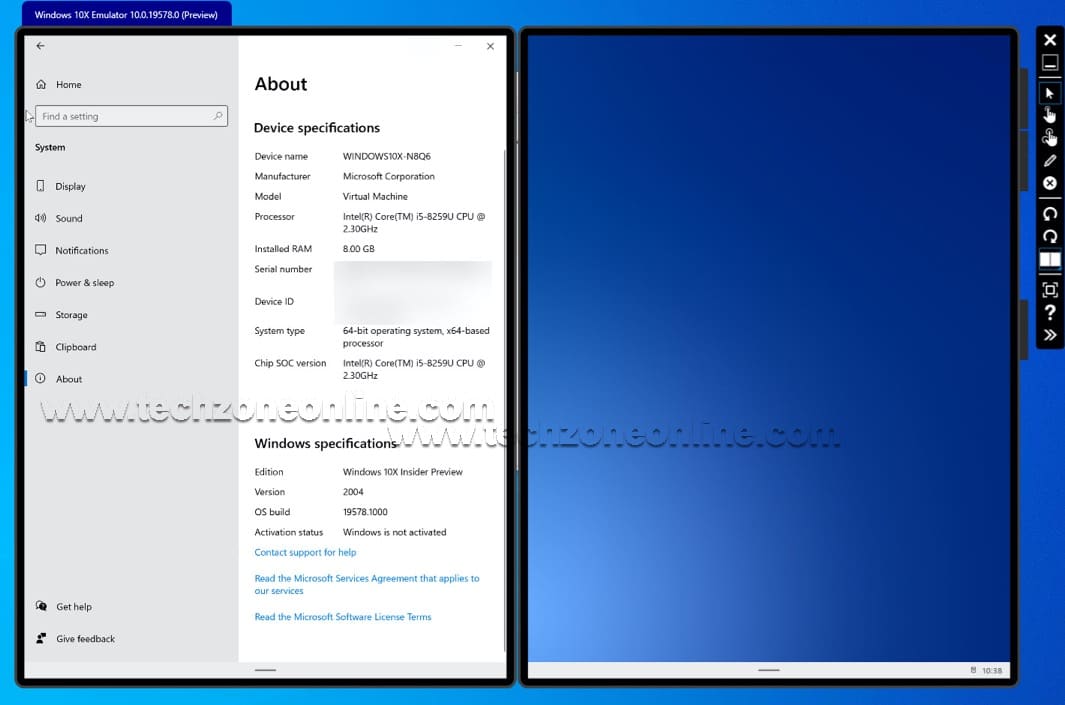
Task: Click the Give feedback person icon
Action: pyautogui.click(x=41, y=638)
